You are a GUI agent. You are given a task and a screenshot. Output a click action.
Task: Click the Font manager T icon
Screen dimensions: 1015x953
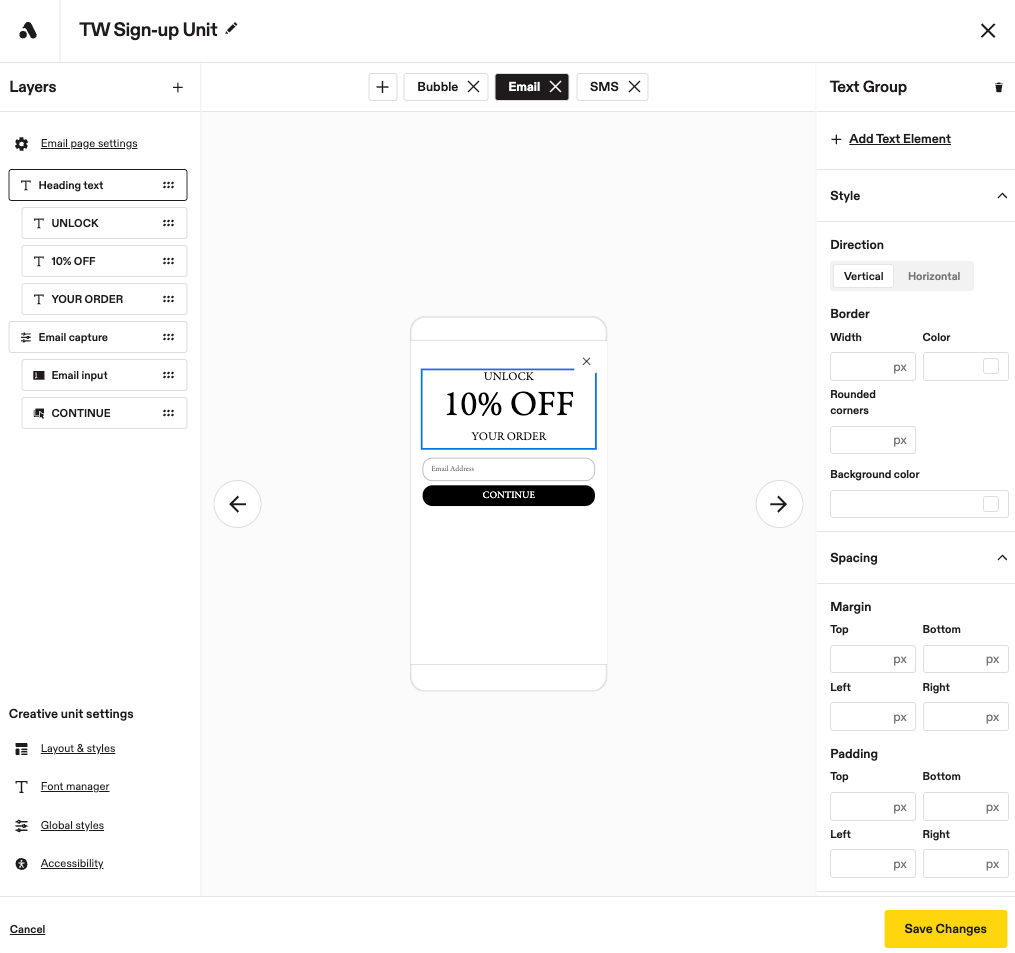(21, 787)
